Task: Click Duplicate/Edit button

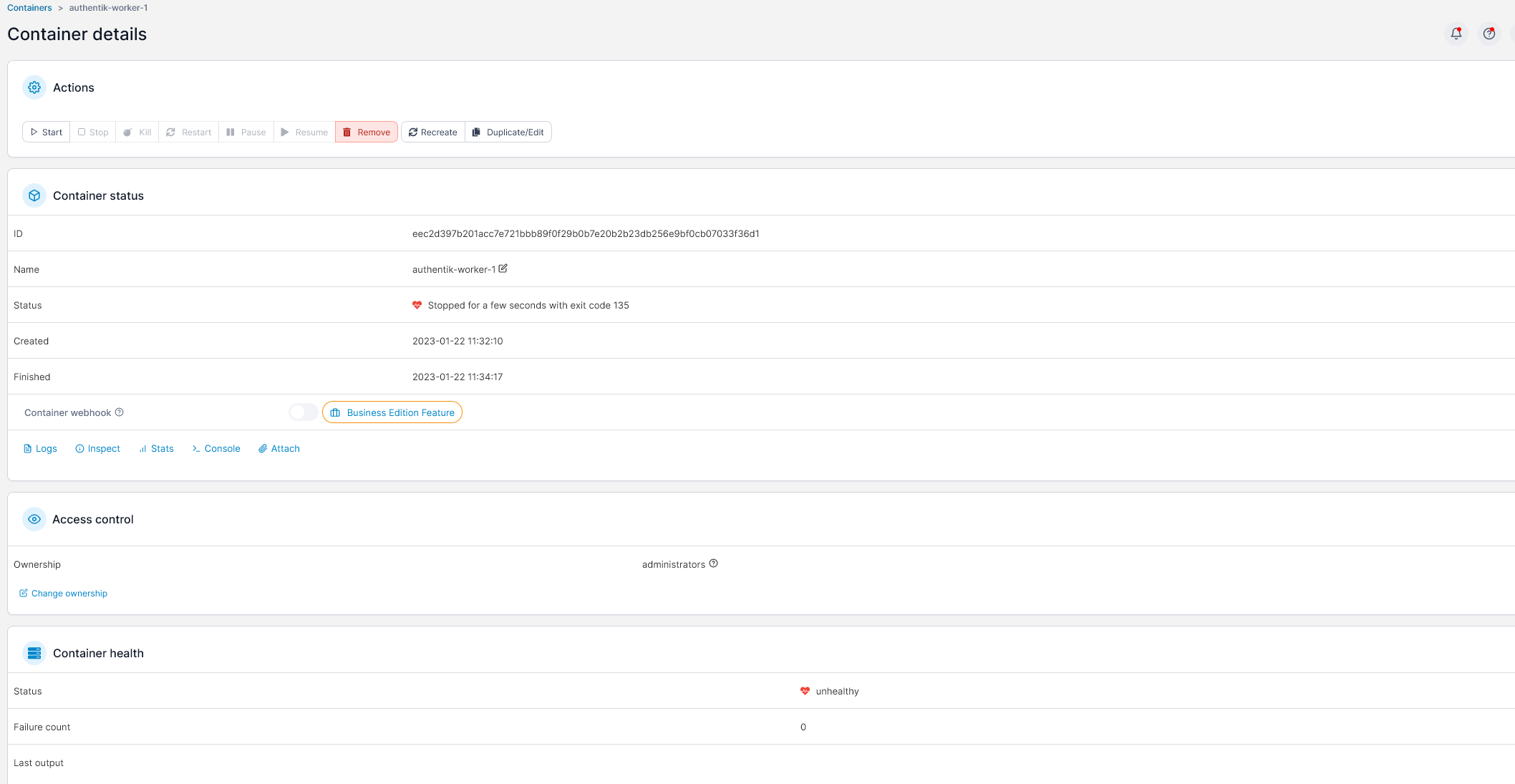Action: (x=508, y=132)
